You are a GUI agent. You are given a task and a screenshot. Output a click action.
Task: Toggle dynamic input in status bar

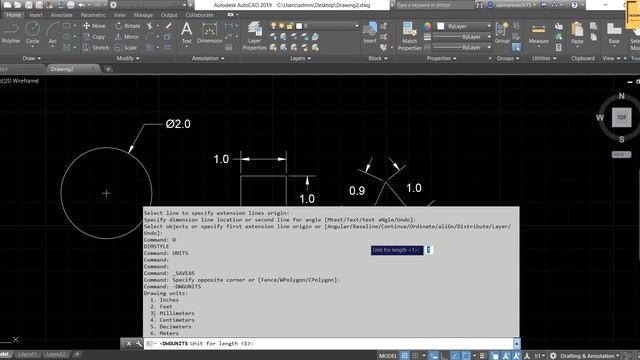pos(434,356)
